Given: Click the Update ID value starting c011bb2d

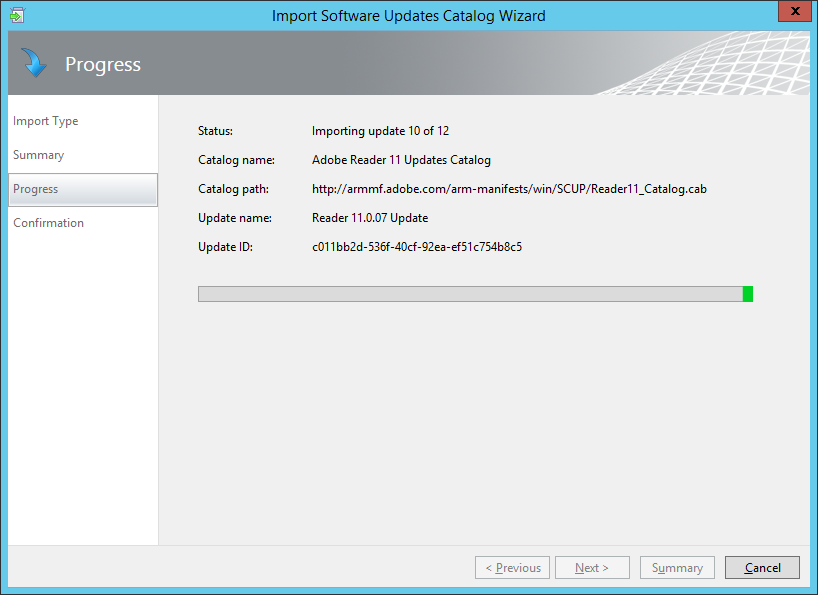Looking at the screenshot, I should (417, 247).
